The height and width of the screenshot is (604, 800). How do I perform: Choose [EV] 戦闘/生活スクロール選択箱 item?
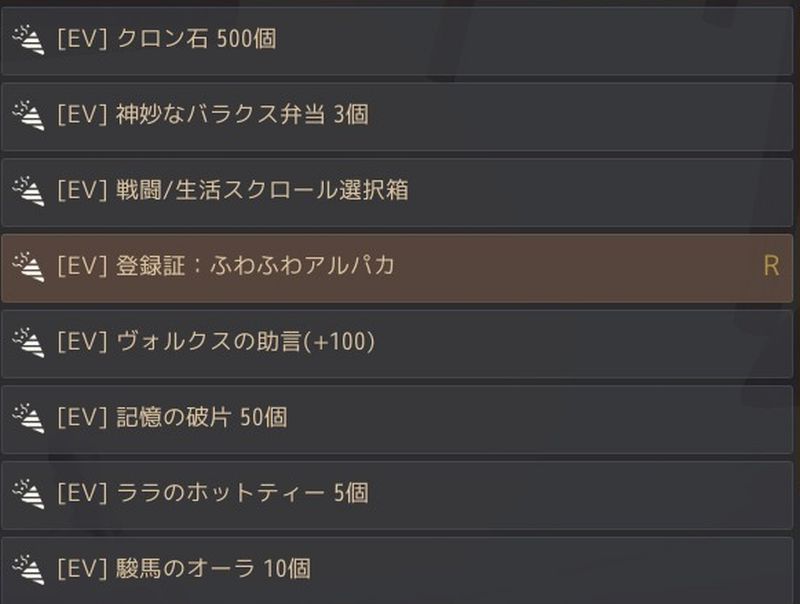pyautogui.click(x=400, y=191)
